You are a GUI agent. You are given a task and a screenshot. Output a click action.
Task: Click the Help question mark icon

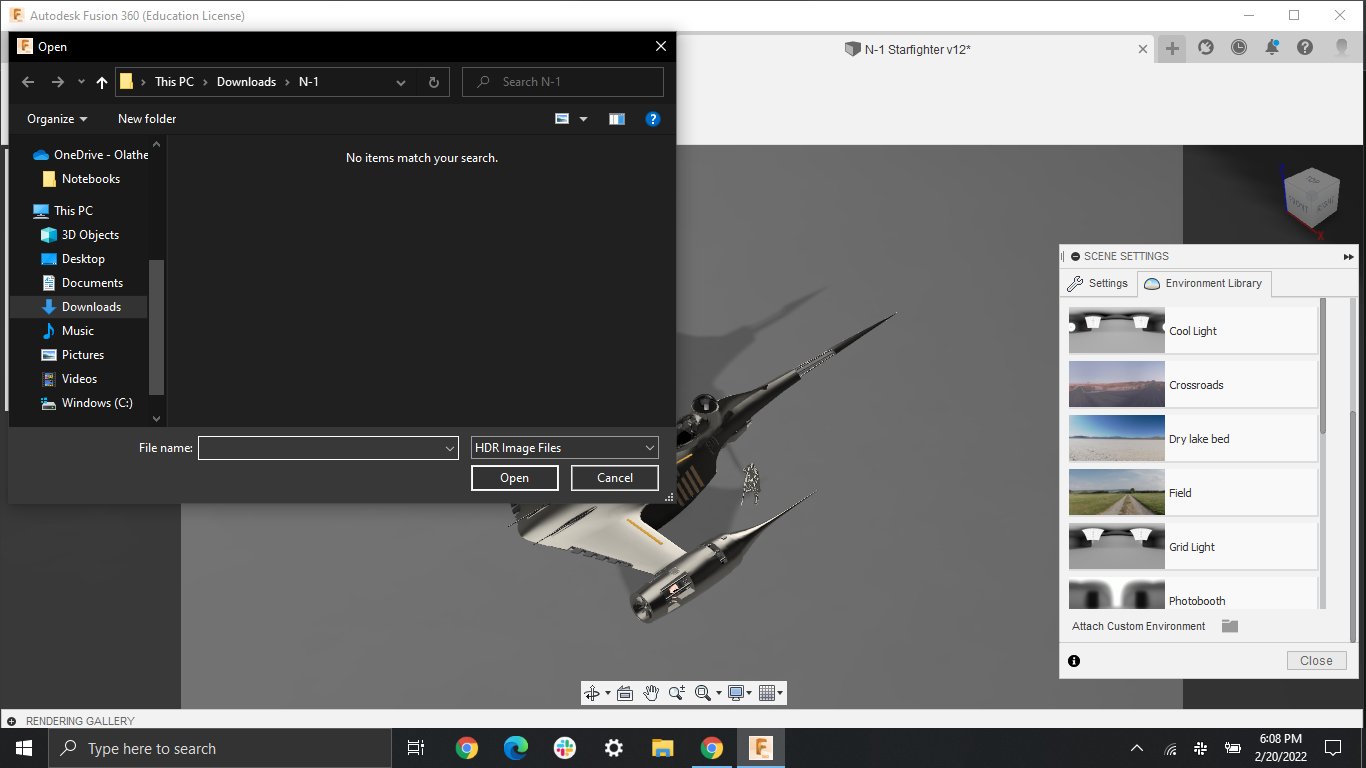(x=653, y=118)
